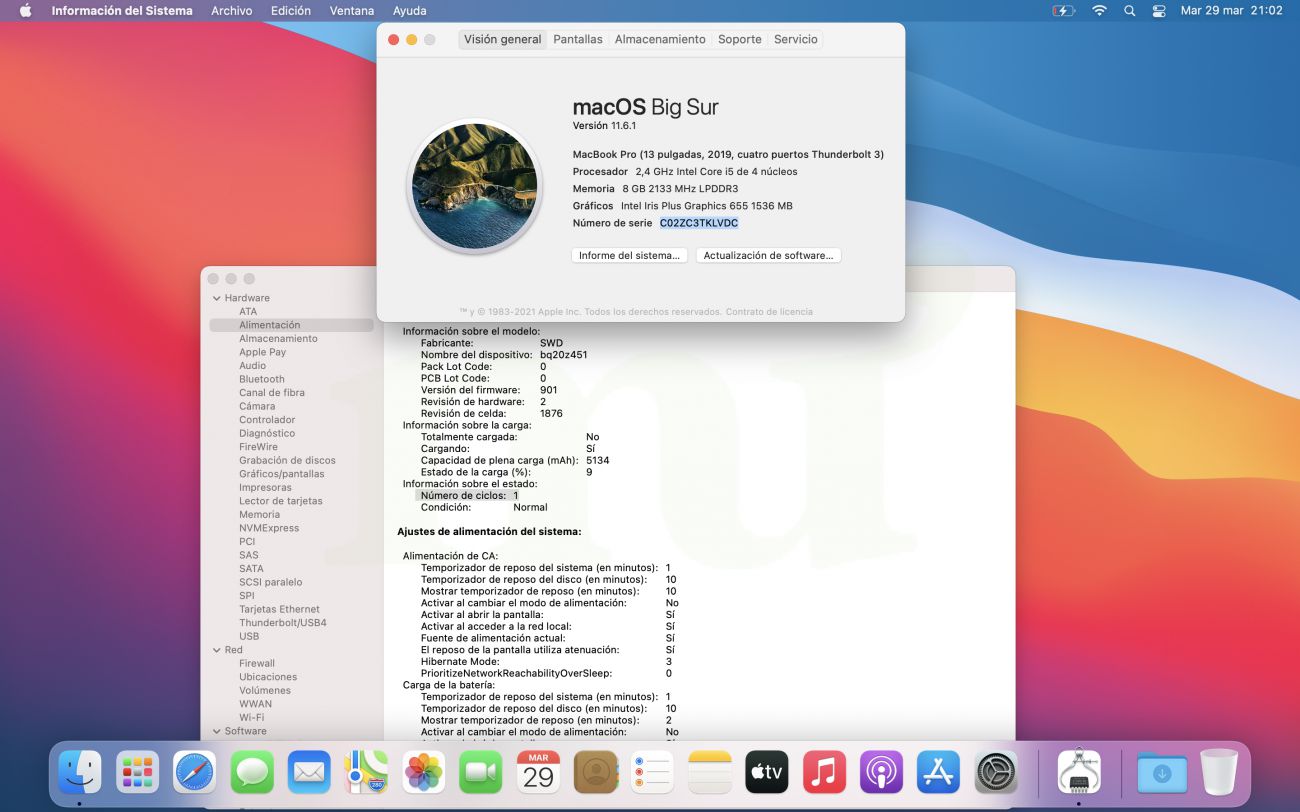Viewport: 1300px width, 812px height.
Task: Open Mail app in dock
Action: (x=309, y=772)
